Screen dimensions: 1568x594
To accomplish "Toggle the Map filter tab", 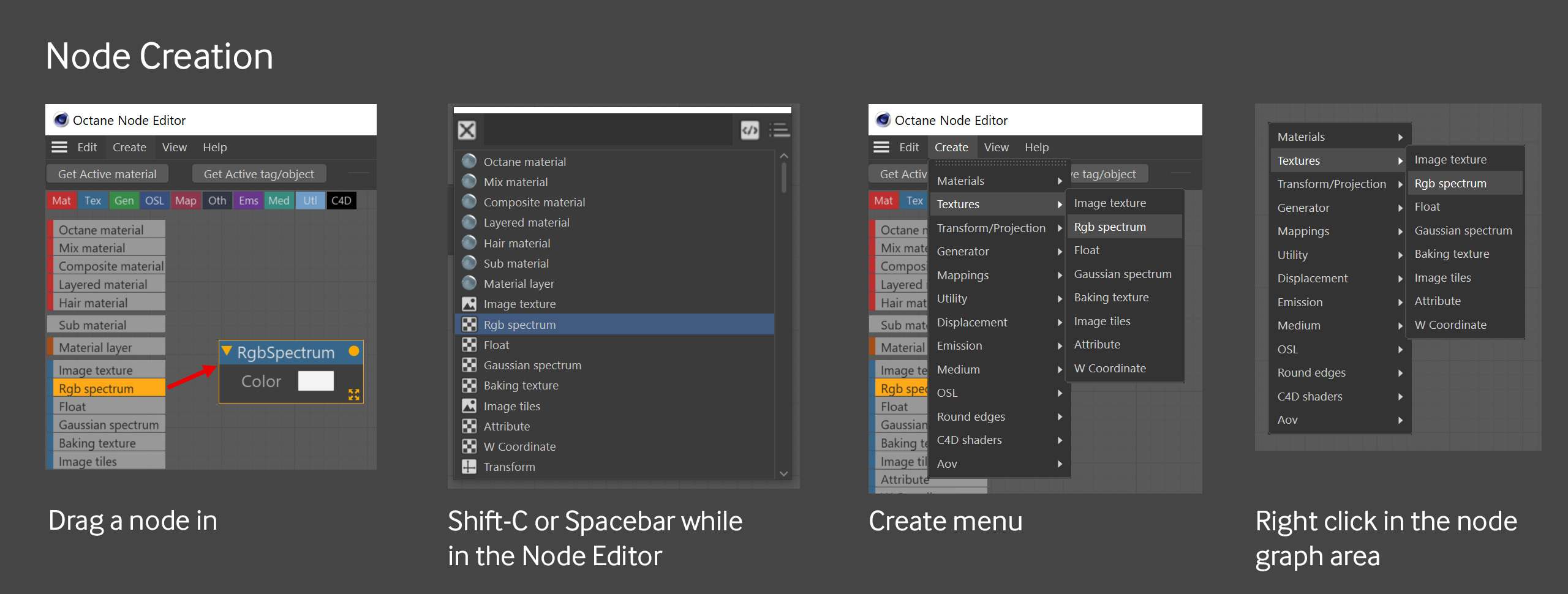I will [186, 200].
